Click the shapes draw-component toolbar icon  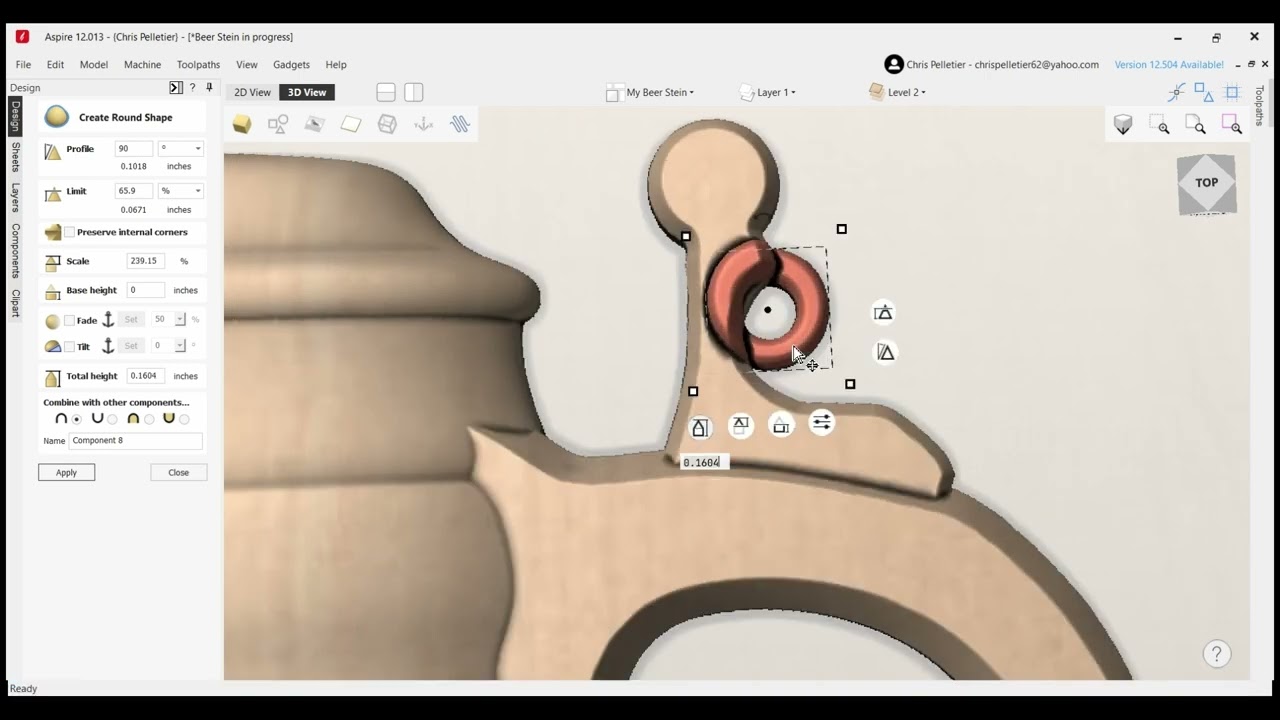pyautogui.click(x=278, y=124)
